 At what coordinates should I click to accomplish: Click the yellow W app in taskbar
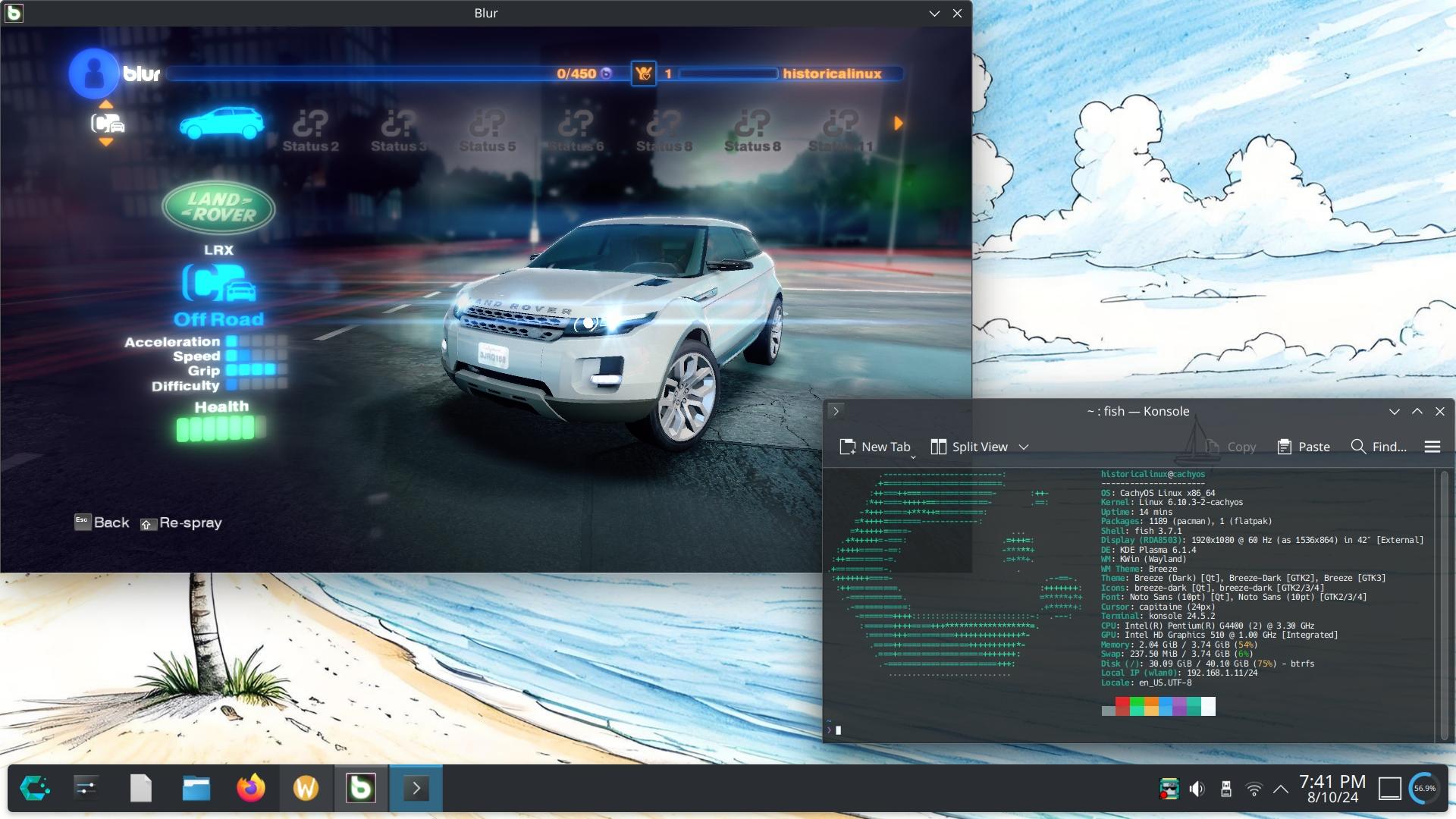306,788
